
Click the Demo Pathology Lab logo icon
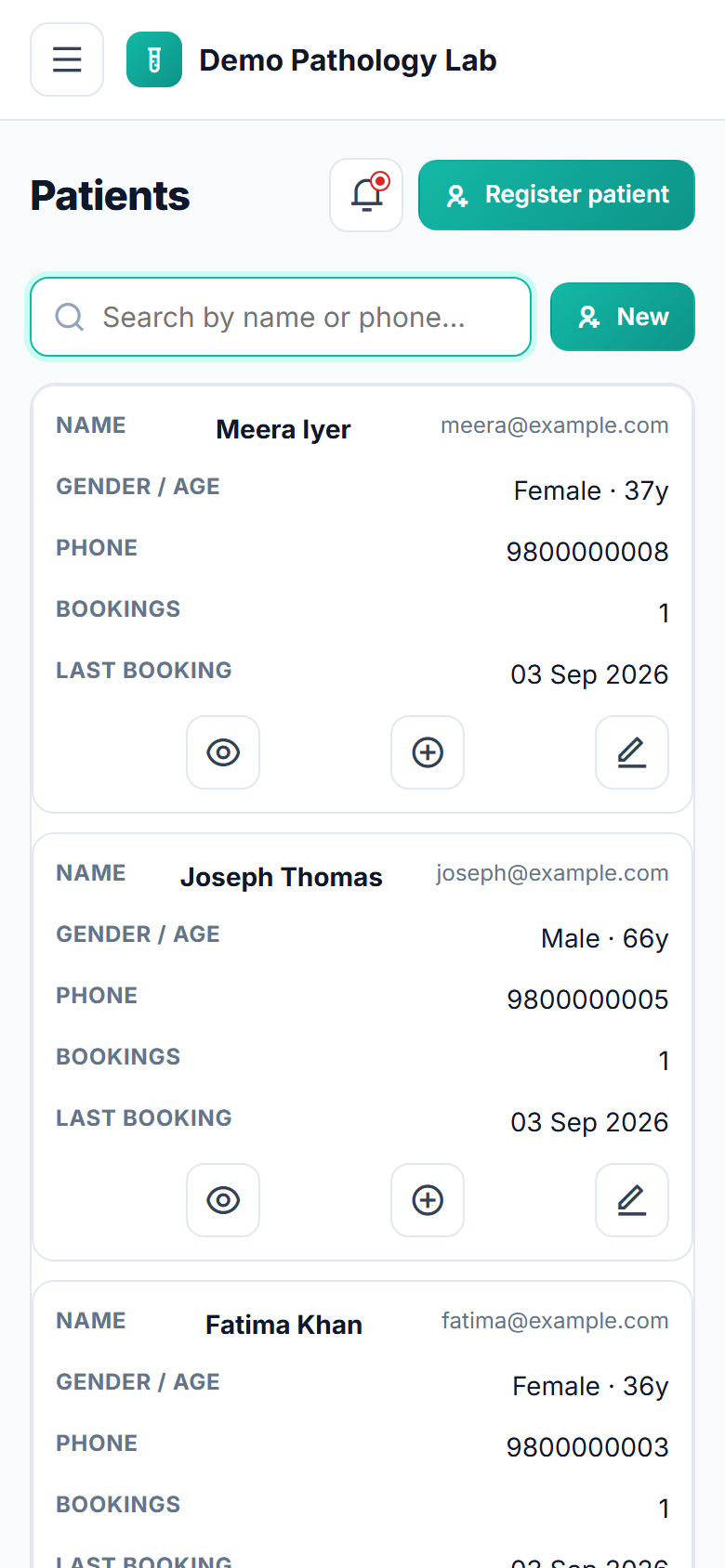[154, 59]
